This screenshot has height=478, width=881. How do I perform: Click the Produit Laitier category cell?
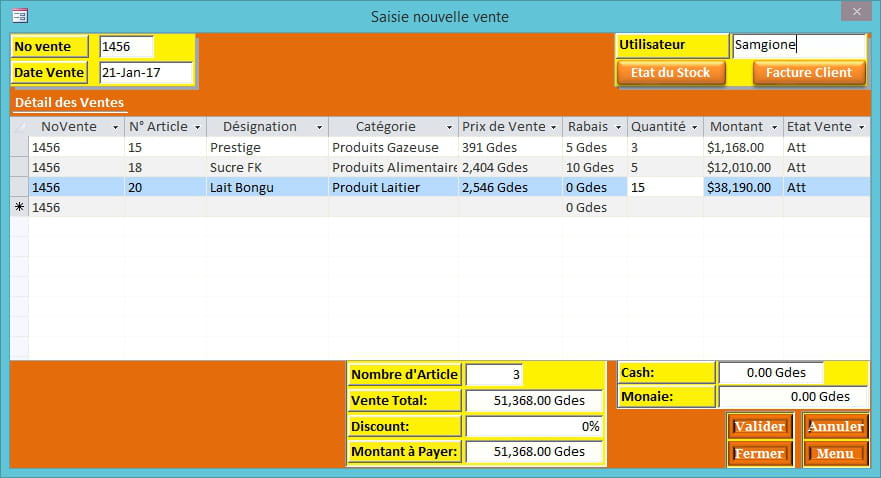coord(393,188)
